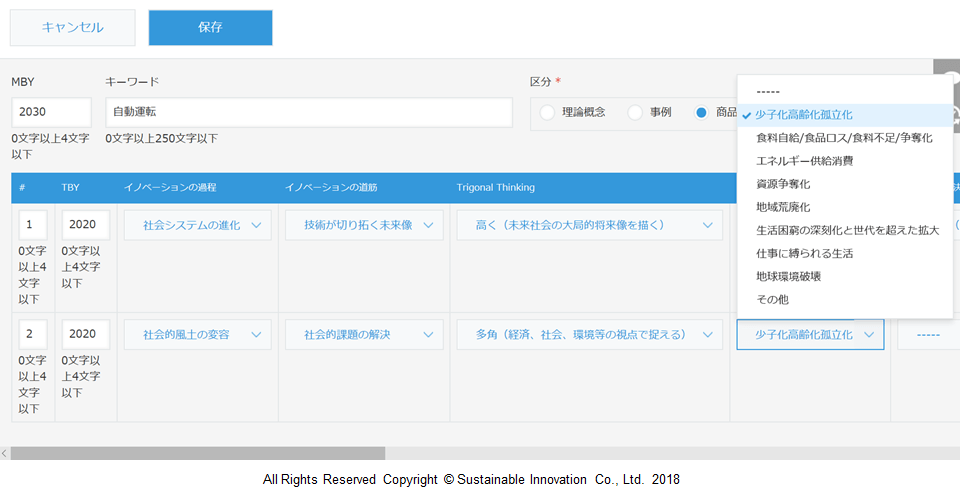The image size is (960, 495).
Task: Open 社会的風土の変容 dropdown in row 2
Action: click(x=197, y=334)
